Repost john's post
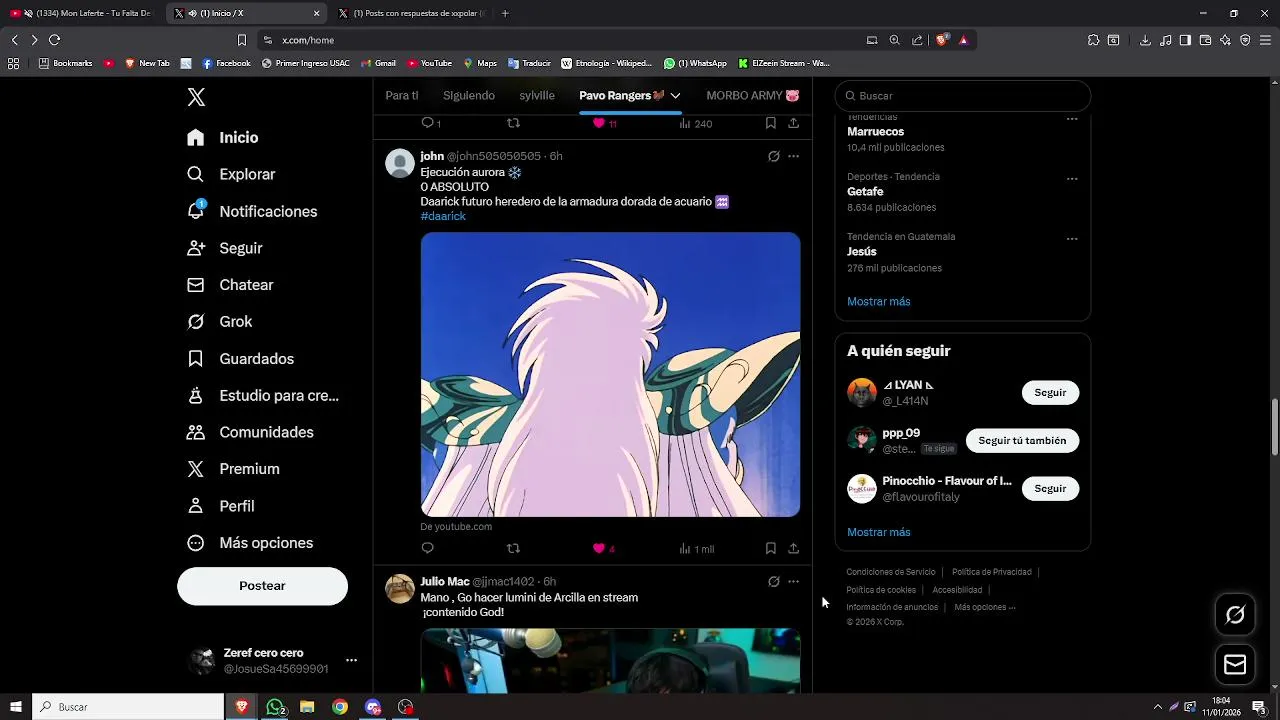Viewport: 1280px width, 720px height. [x=513, y=548]
